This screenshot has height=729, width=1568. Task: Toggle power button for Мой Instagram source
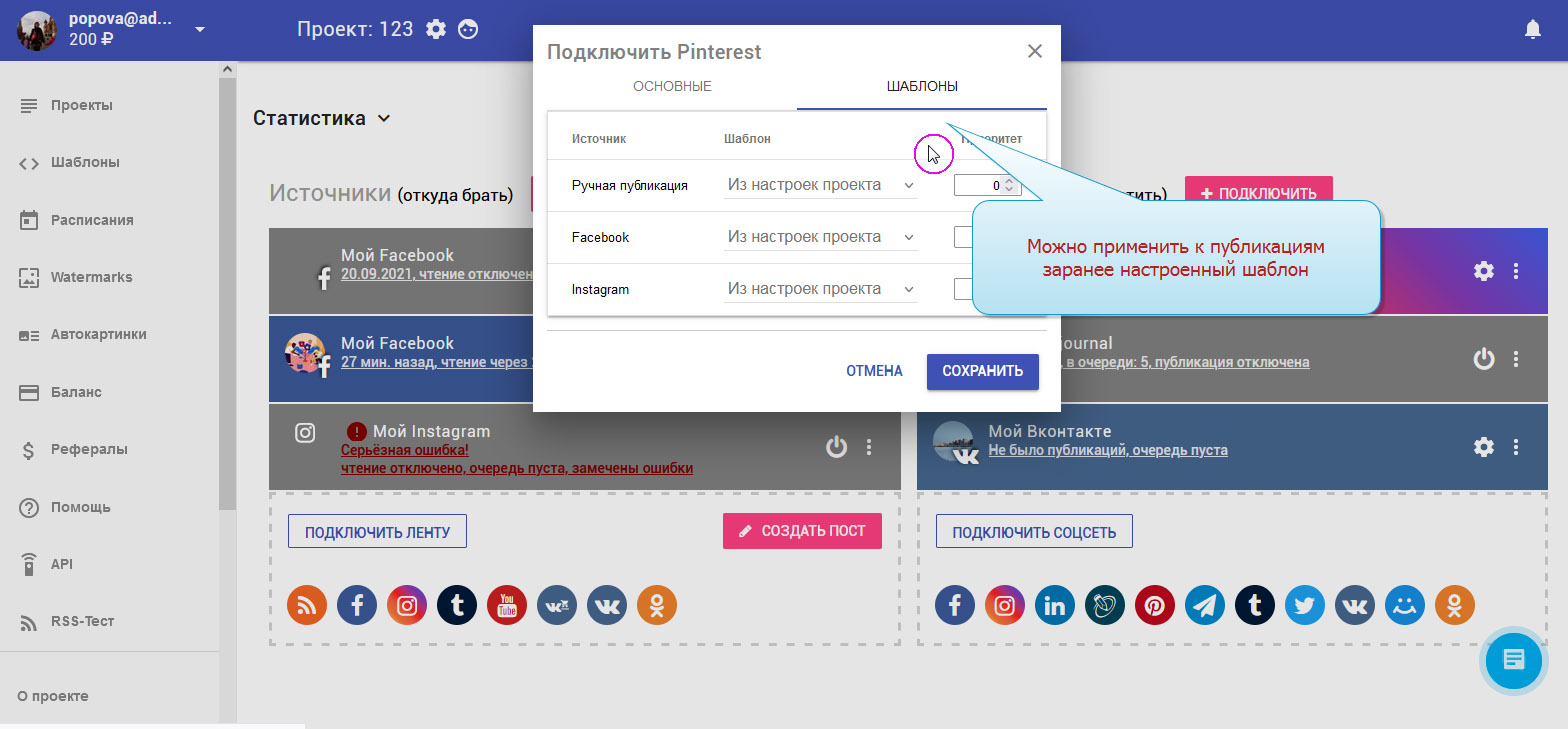coord(836,447)
